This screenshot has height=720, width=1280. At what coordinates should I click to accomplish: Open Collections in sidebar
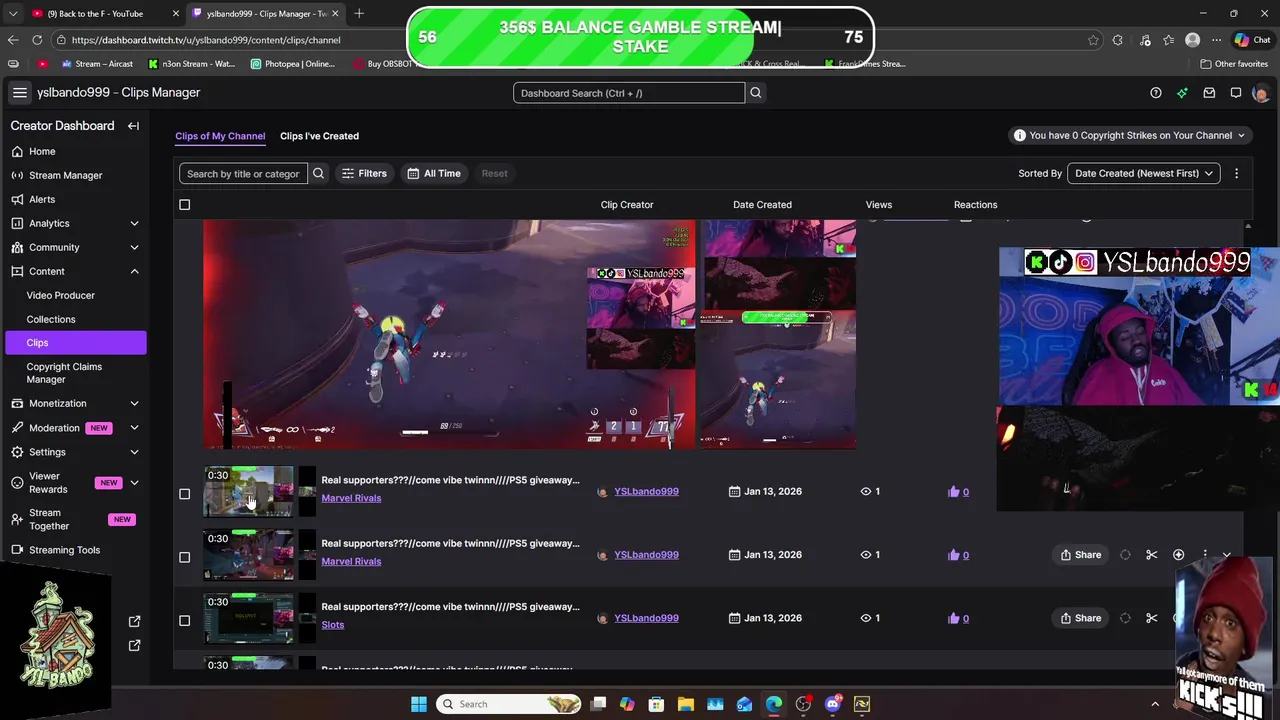click(51, 319)
